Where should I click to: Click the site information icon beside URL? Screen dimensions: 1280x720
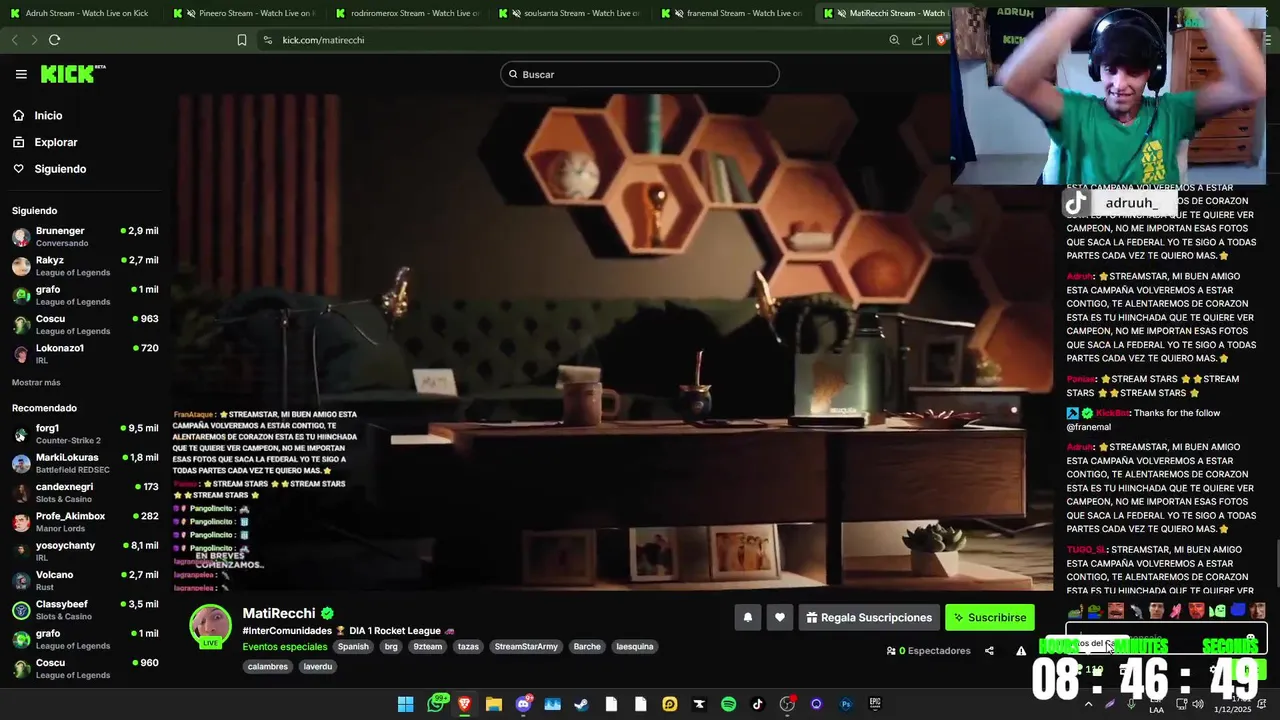click(267, 40)
